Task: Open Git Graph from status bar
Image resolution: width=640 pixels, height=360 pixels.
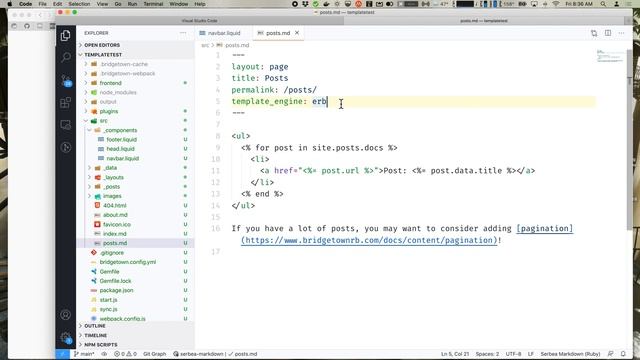Action: [x=154, y=354]
